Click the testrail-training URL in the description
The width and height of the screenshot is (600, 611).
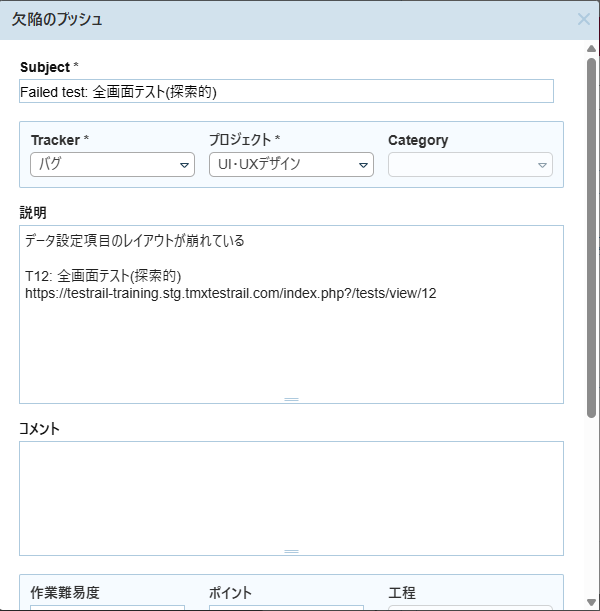[x=231, y=294]
